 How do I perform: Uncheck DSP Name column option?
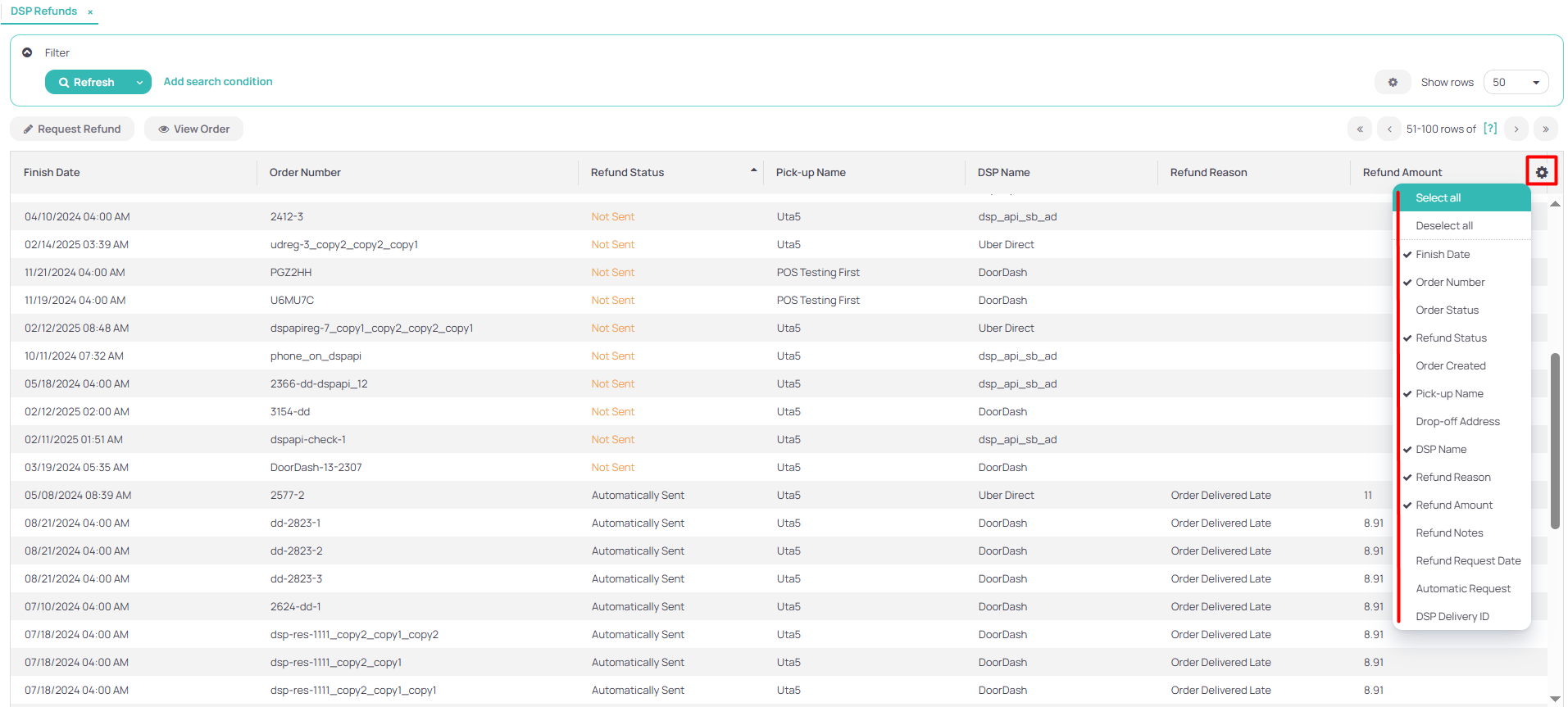click(x=1463, y=449)
